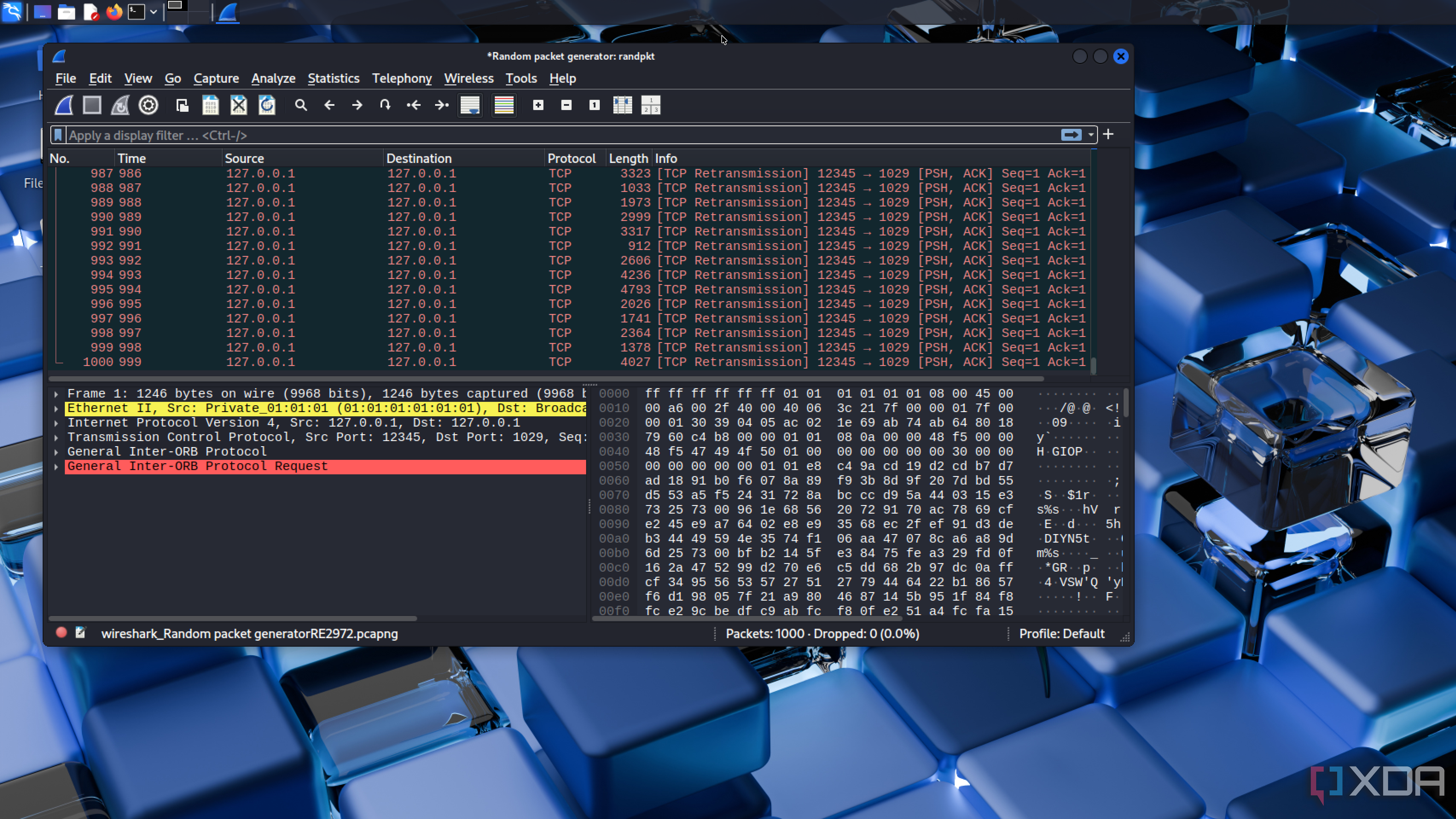Click the find packet magnifier icon
Image resolution: width=1456 pixels, height=819 pixels.
coord(301,105)
